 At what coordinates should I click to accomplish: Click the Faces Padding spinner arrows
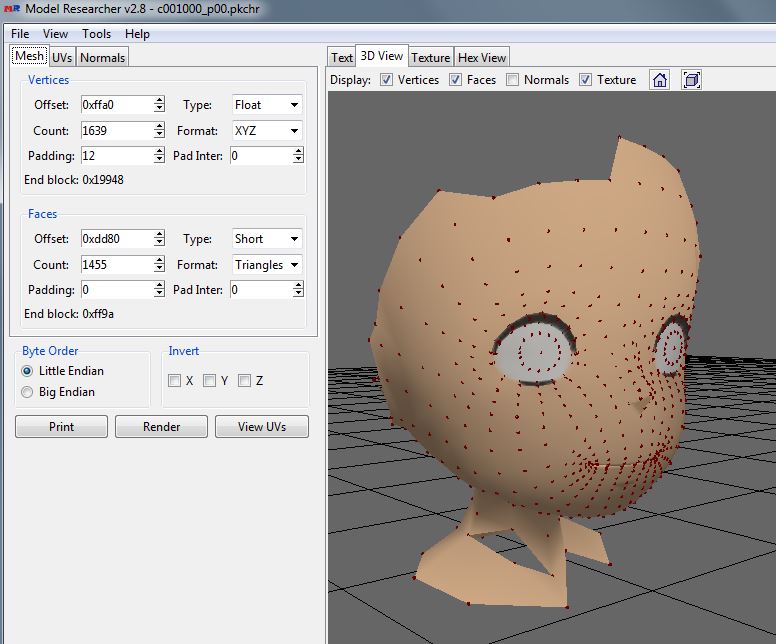click(159, 290)
